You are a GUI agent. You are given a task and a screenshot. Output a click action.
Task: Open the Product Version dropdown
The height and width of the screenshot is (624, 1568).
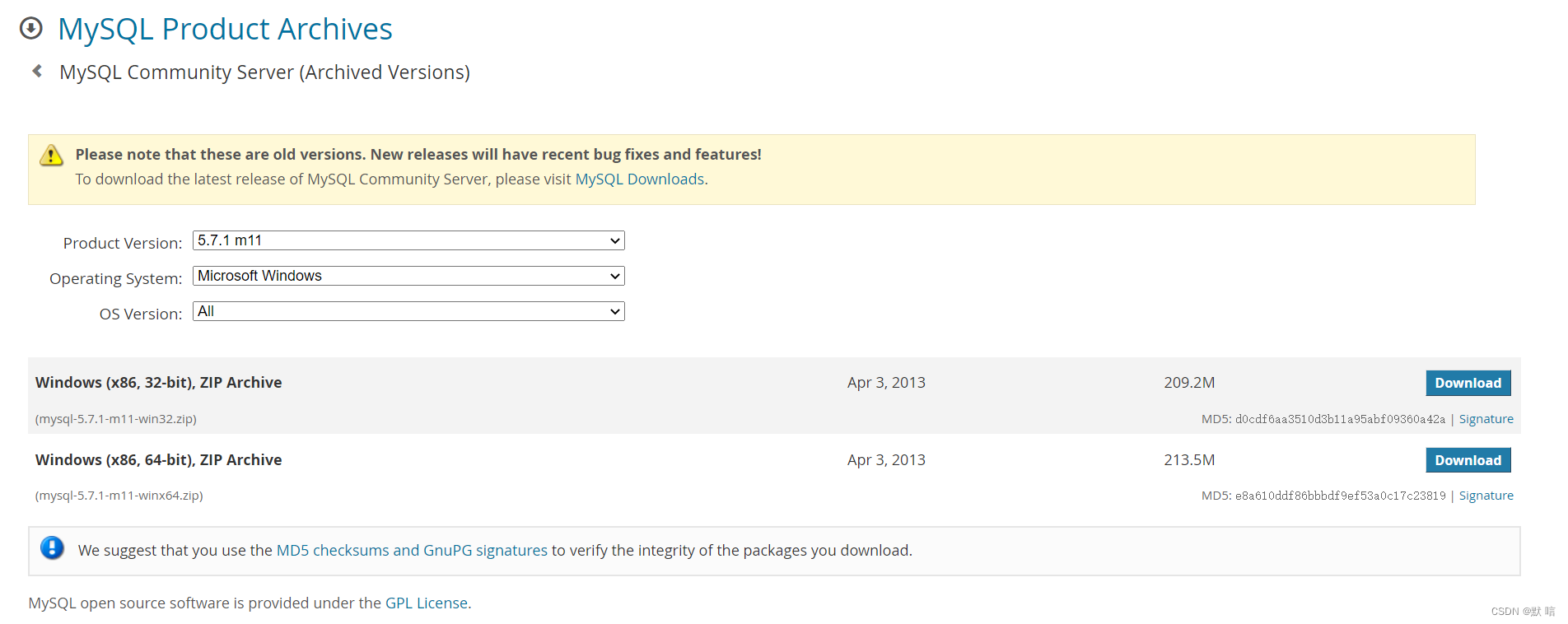(x=408, y=240)
